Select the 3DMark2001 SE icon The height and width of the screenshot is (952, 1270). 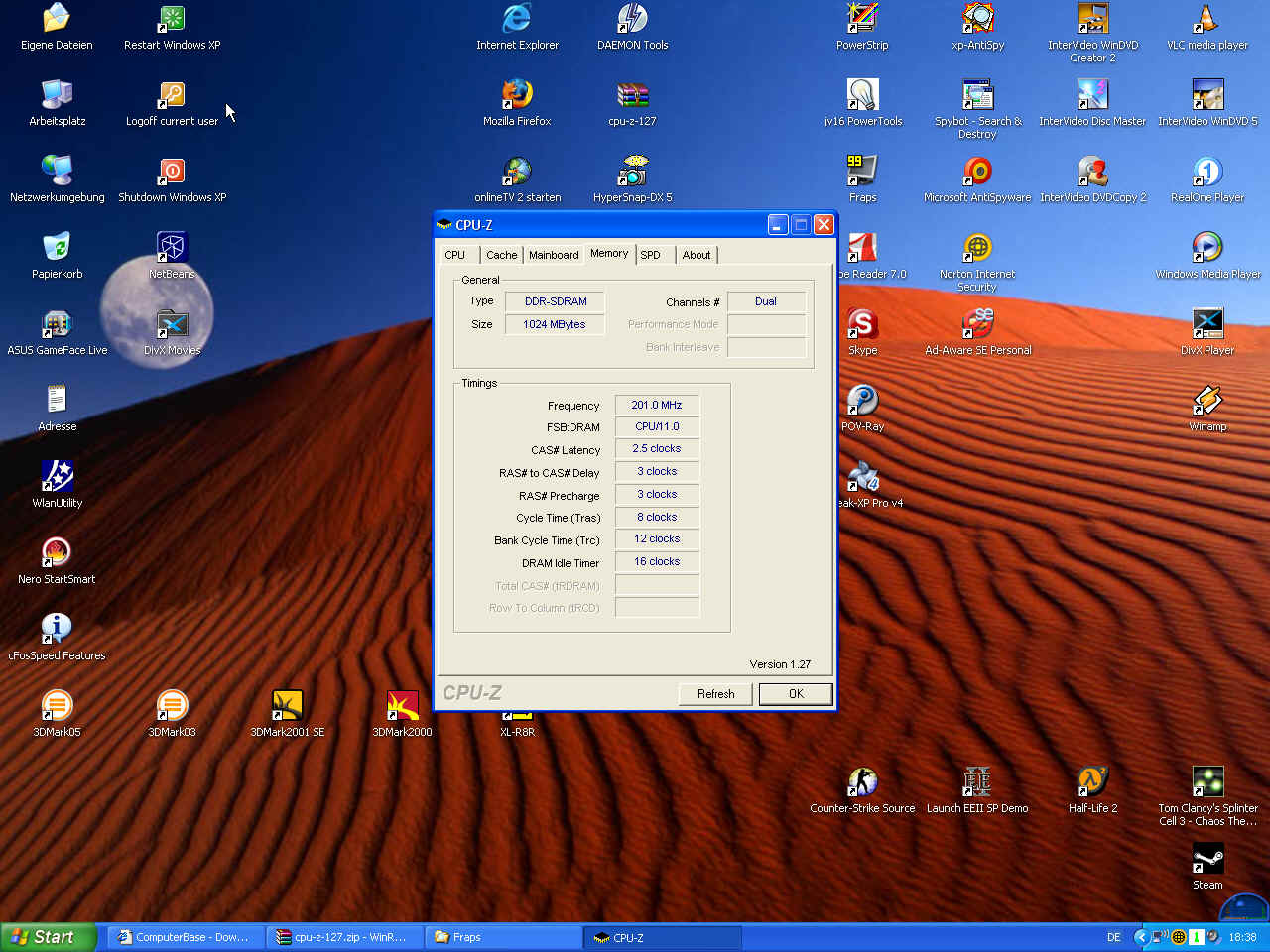pos(287,714)
